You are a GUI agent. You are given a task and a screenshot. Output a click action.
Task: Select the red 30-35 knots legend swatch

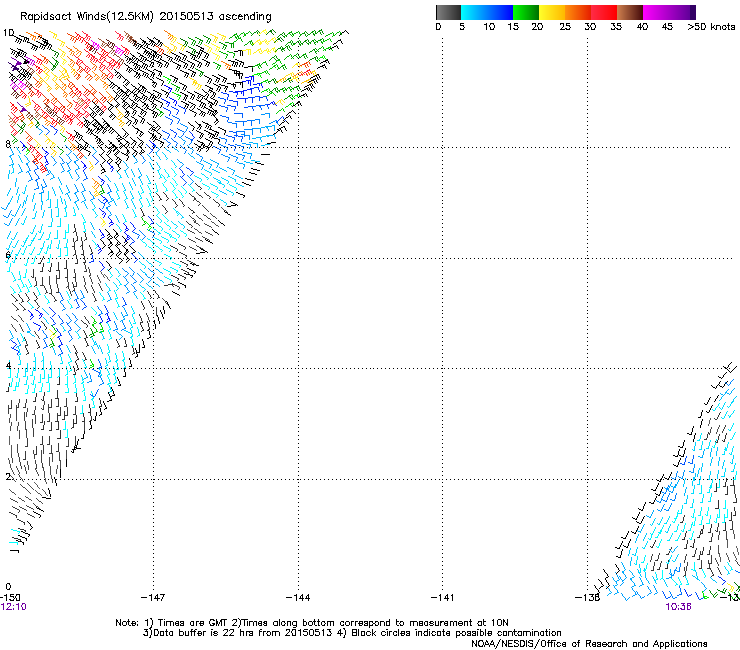(604, 12)
